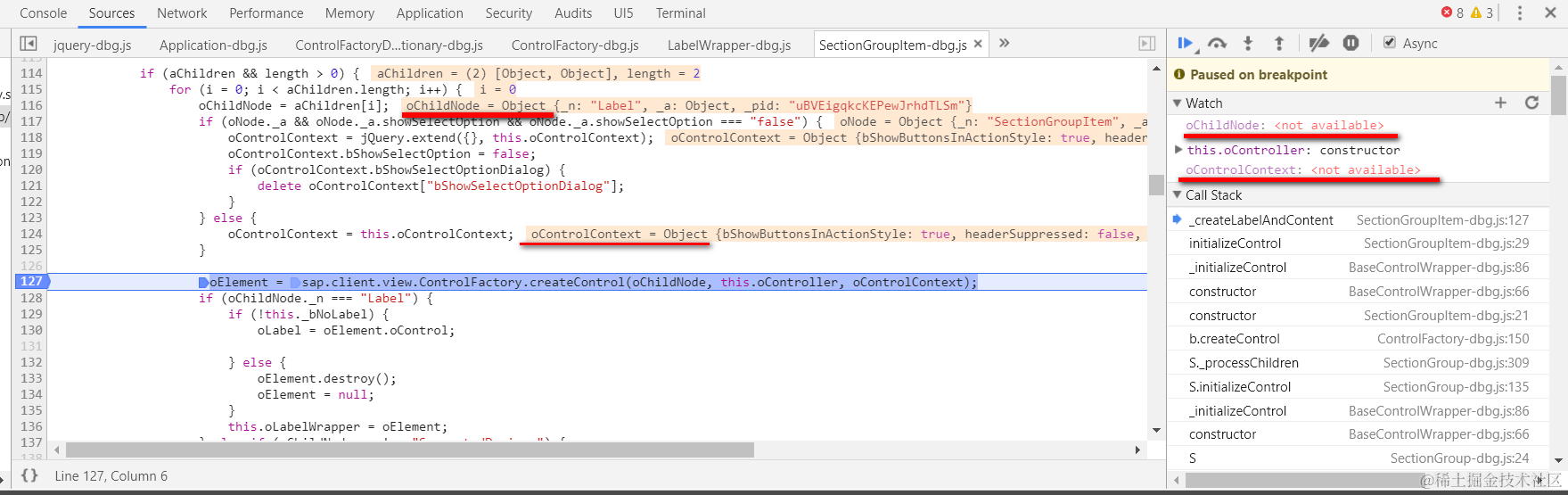Select the oChildNode watch expression
1568x495 pixels.
(x=1285, y=126)
